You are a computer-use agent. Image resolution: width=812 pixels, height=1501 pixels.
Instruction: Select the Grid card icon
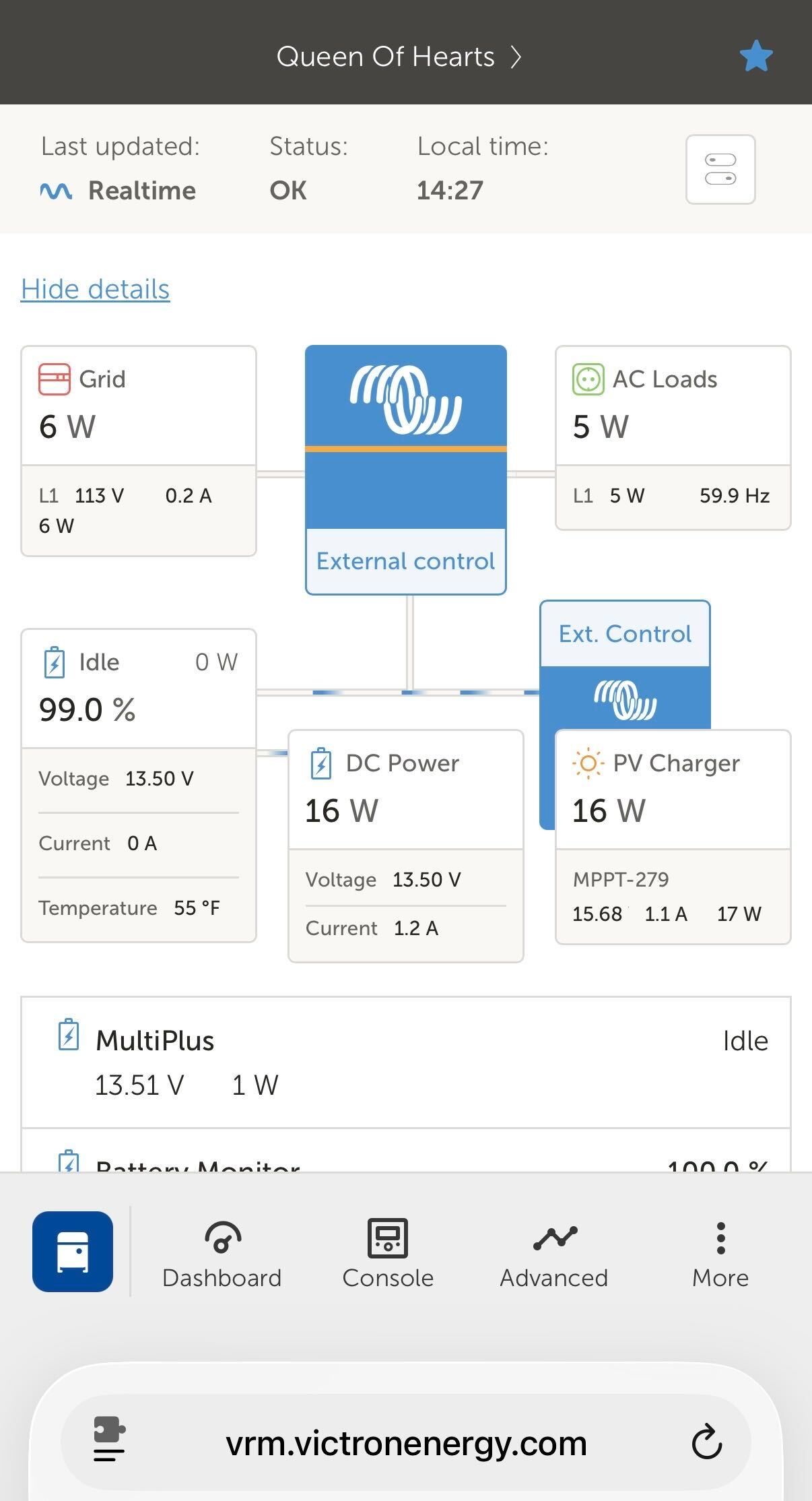point(53,379)
